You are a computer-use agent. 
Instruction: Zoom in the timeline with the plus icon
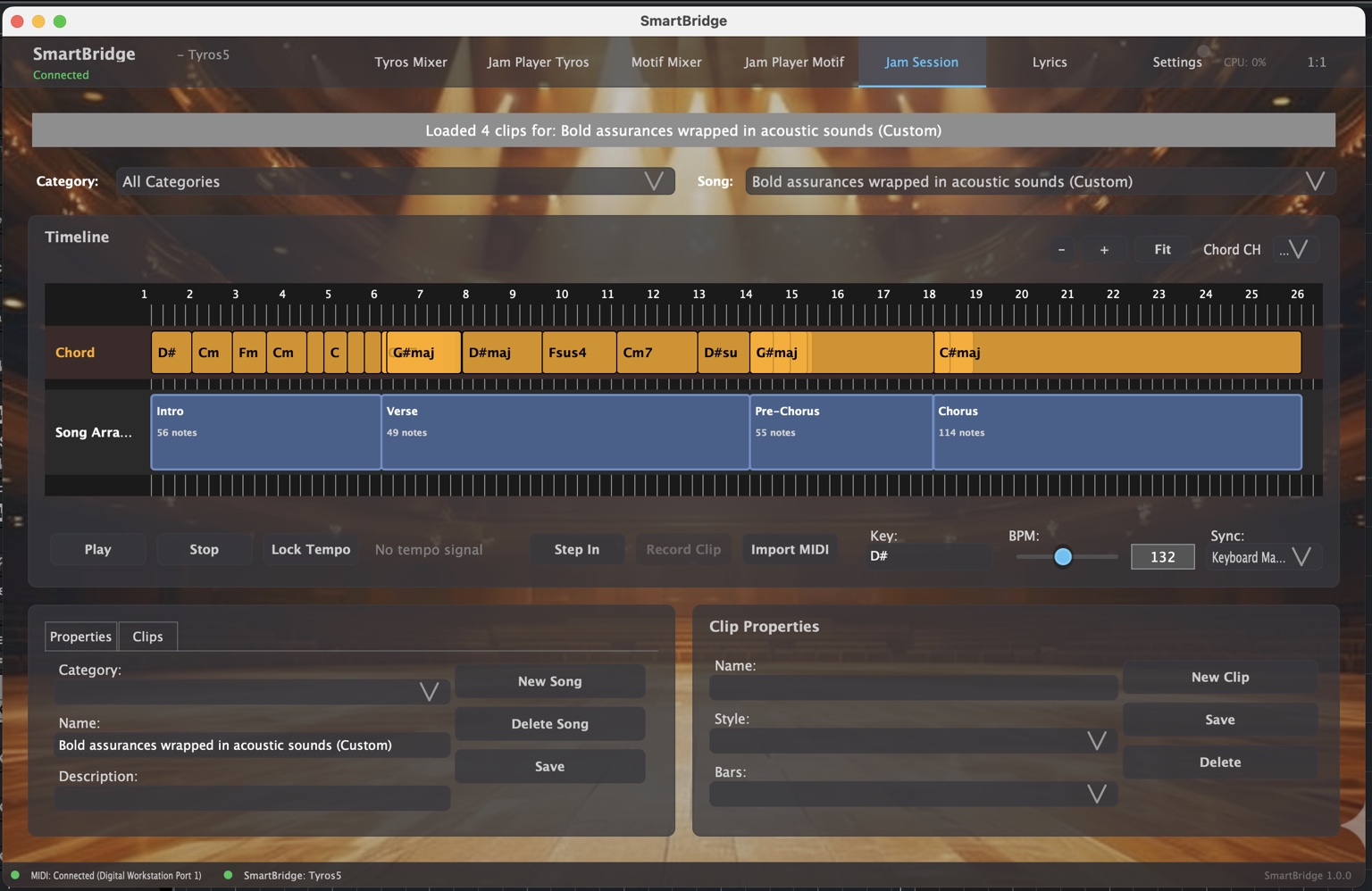(x=1104, y=250)
